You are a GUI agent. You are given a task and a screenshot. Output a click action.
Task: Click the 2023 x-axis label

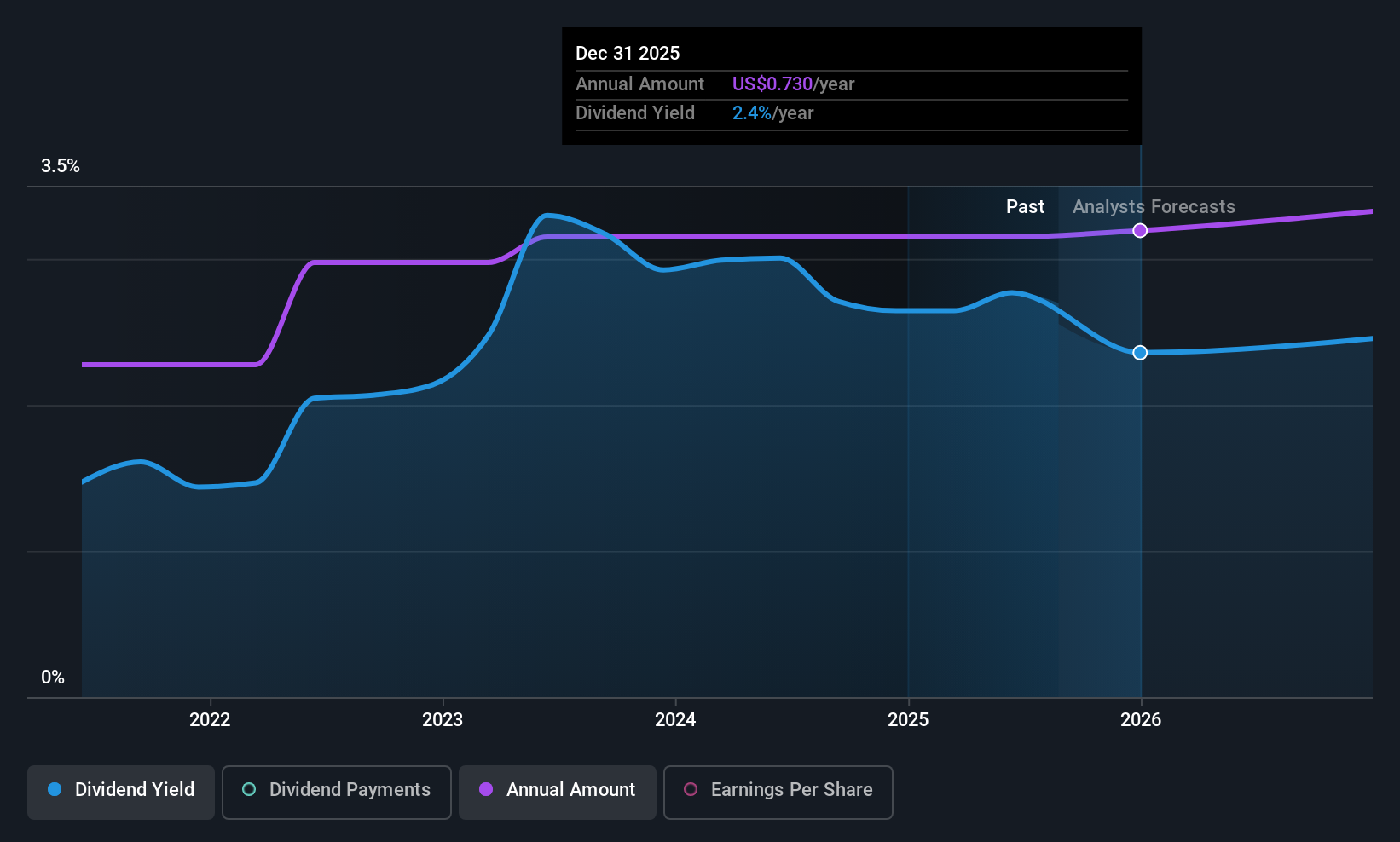click(443, 720)
